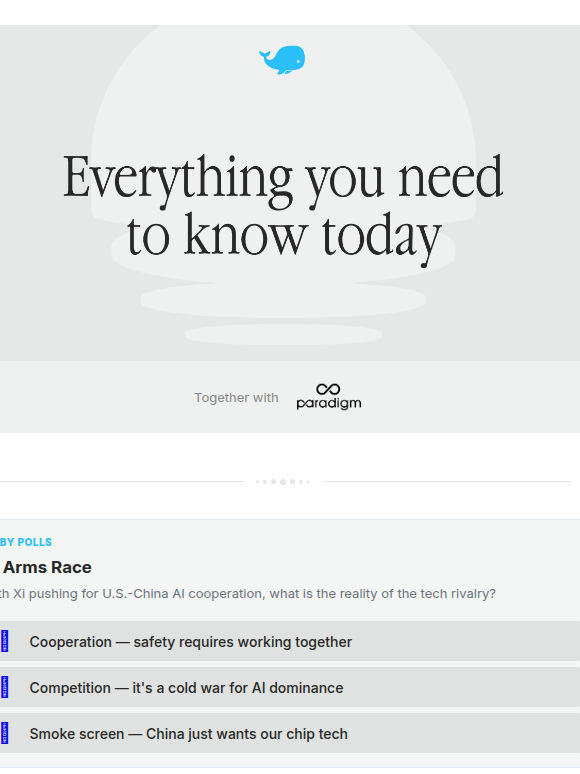The height and width of the screenshot is (774, 580).
Task: Open the Paradigm sponsor logo
Action: pyautogui.click(x=329, y=397)
